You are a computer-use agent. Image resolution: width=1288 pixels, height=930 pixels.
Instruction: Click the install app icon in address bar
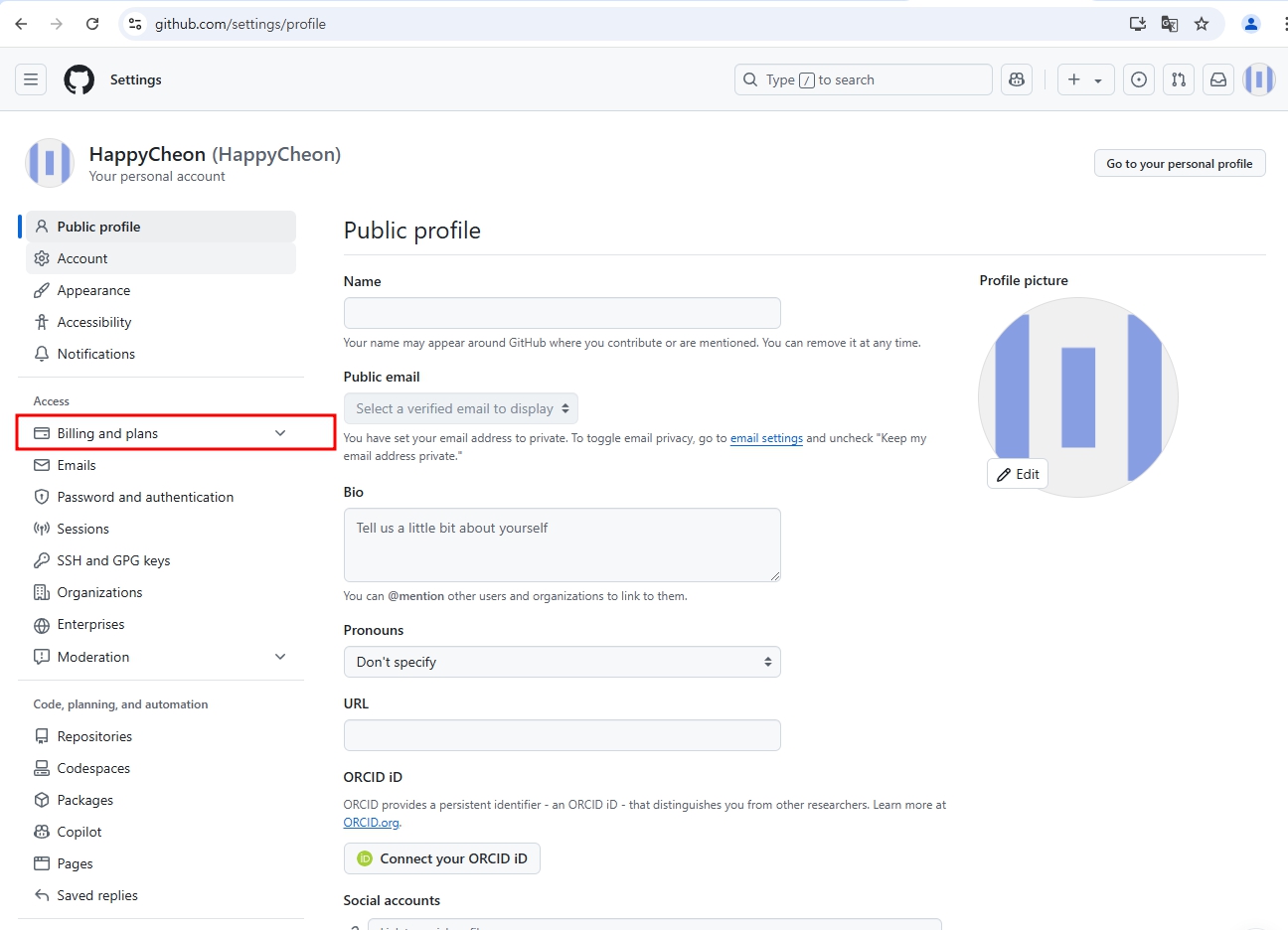(1138, 24)
